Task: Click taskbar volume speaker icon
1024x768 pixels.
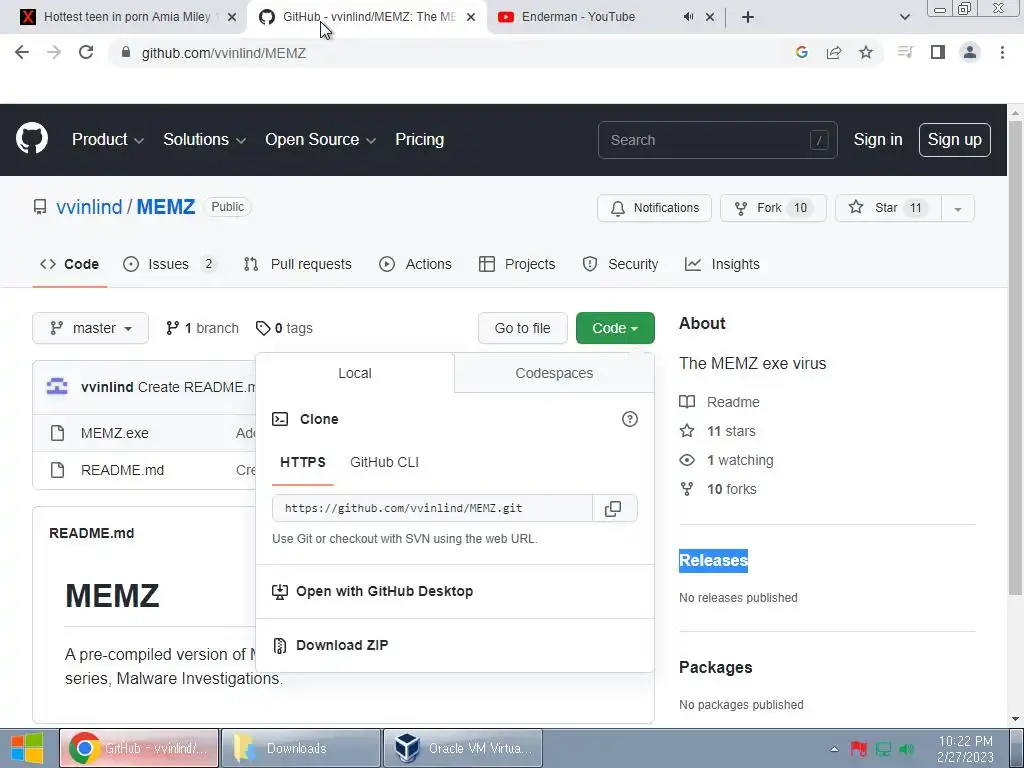Action: 906,749
